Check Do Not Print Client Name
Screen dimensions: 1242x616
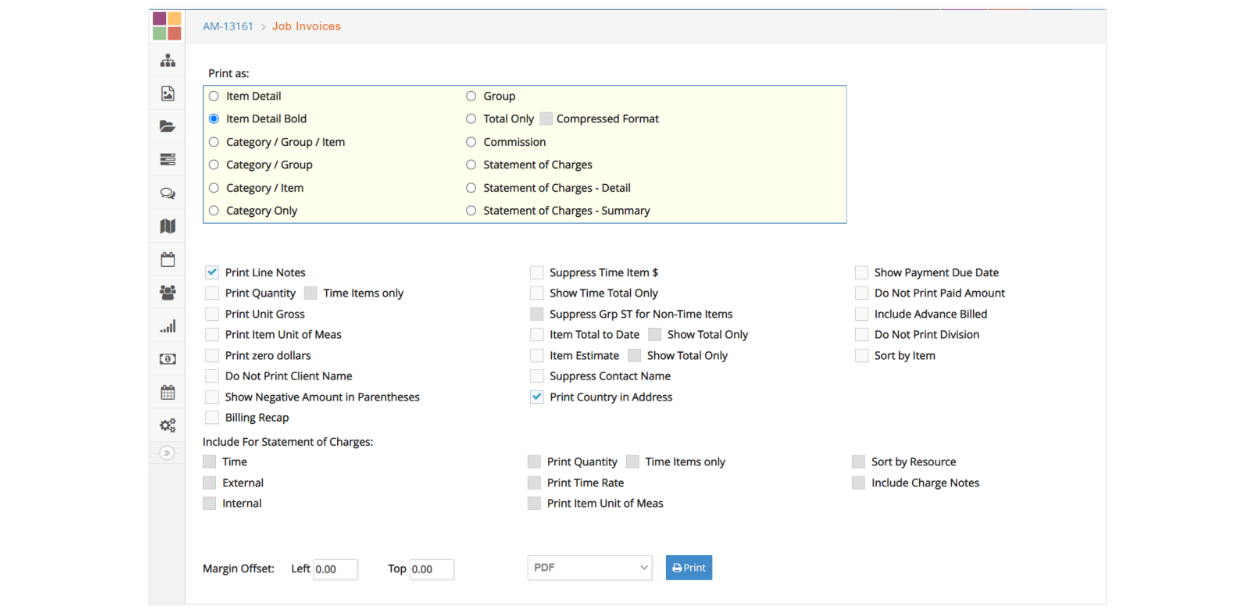pos(212,376)
